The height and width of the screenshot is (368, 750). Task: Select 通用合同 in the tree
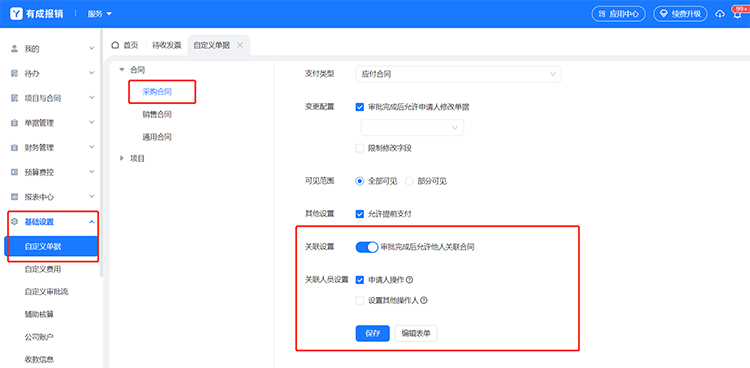pyautogui.click(x=157, y=137)
